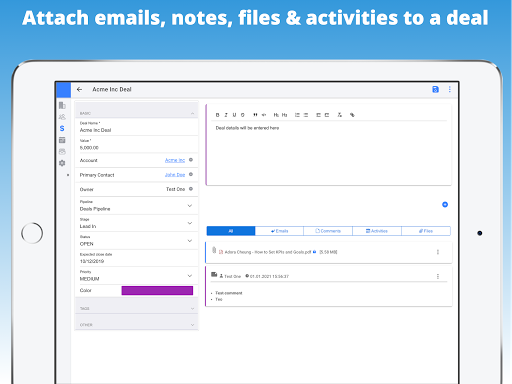
Task: Expand the Tags section
Action: point(137,308)
